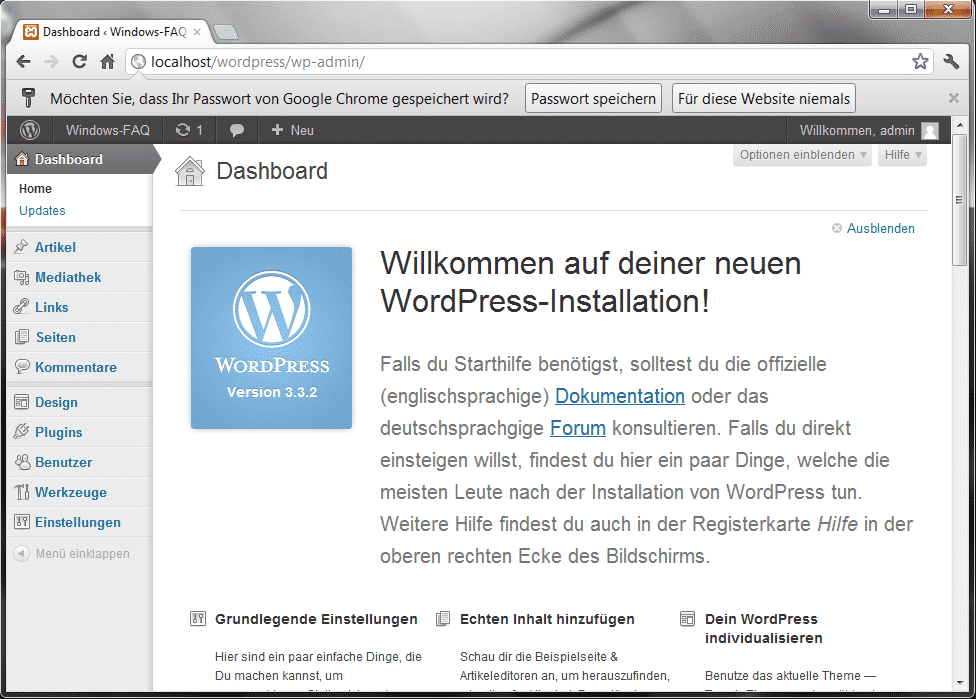Click the Links chain icon
This screenshot has height=699, width=976.
[x=21, y=307]
